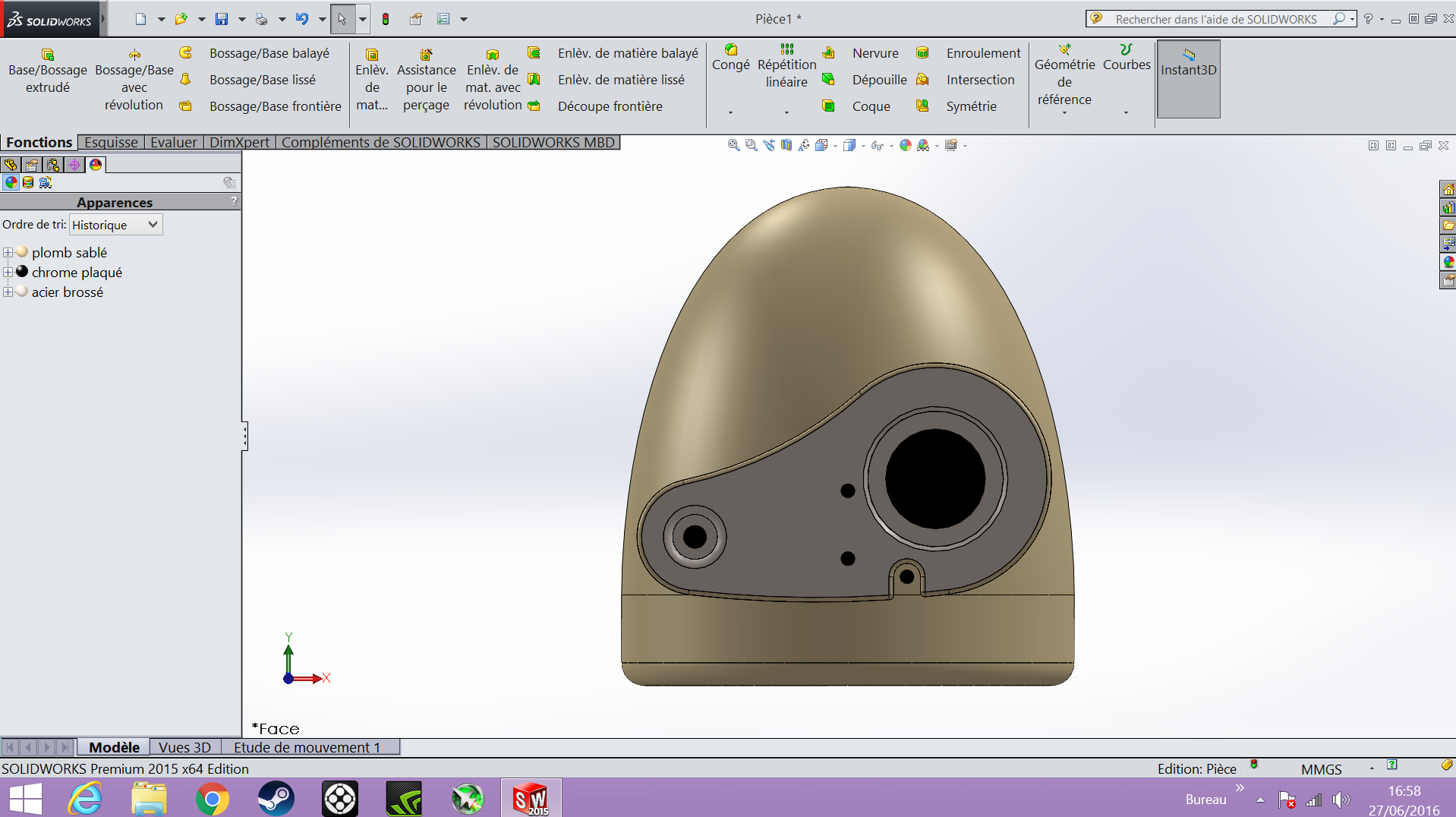Screen dimensions: 1456x817
Task: Toggle View Scene, Lights and Cameras button
Action: [x=46, y=182]
